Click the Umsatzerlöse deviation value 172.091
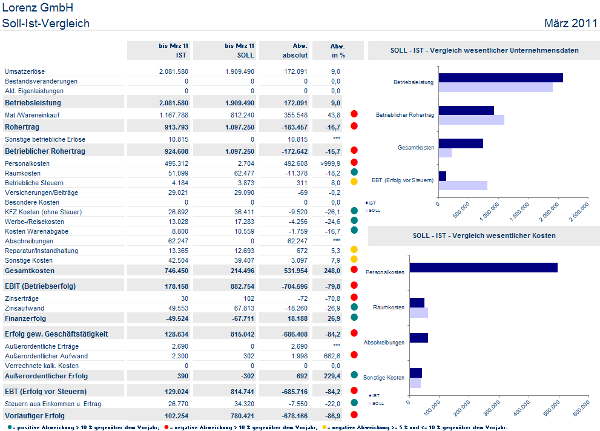 coord(295,72)
